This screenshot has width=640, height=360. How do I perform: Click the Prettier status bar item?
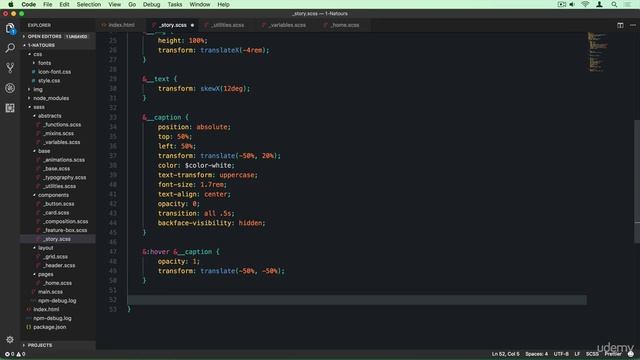pos(613,354)
